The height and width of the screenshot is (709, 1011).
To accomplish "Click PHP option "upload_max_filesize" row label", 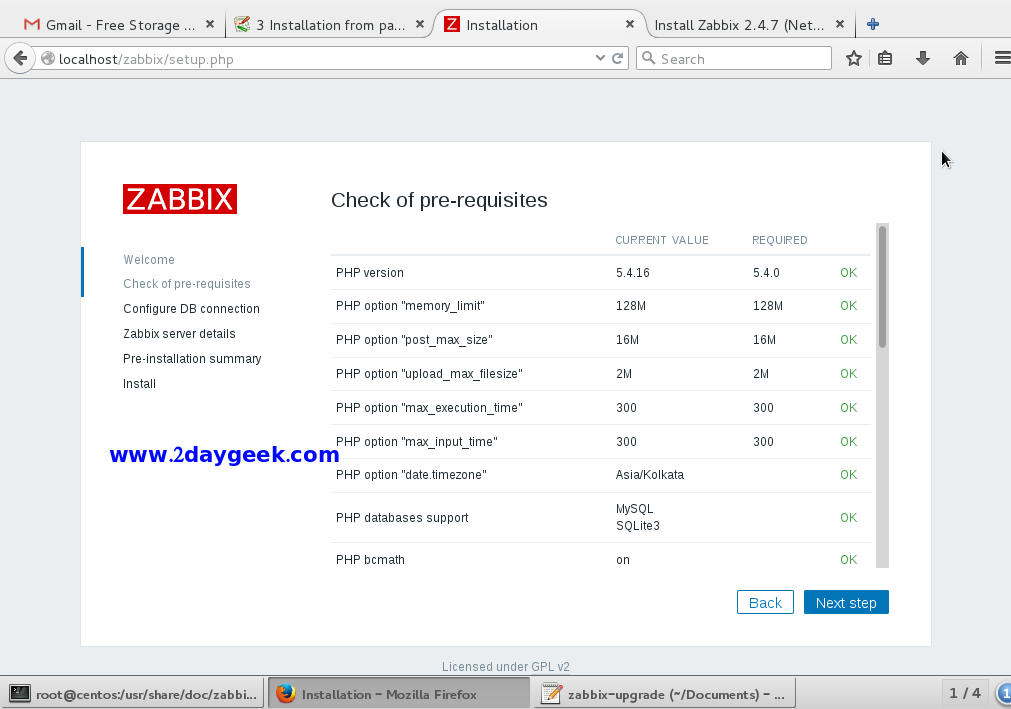I will click(x=429, y=374).
